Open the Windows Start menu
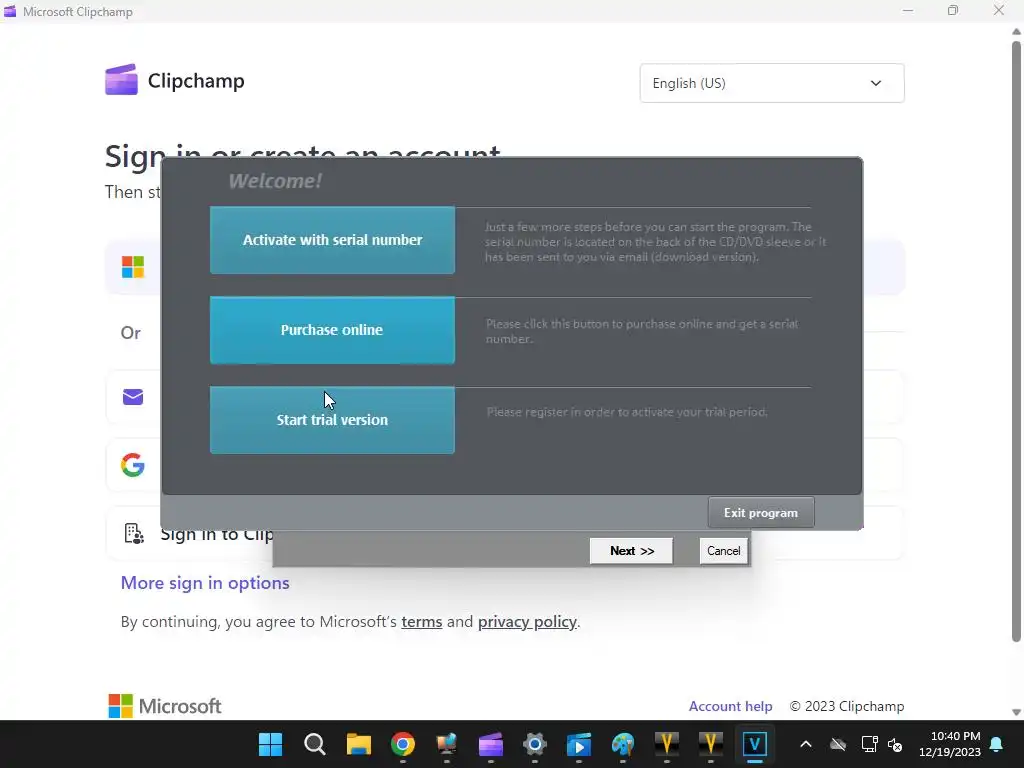This screenshot has width=1024, height=768. [x=270, y=744]
